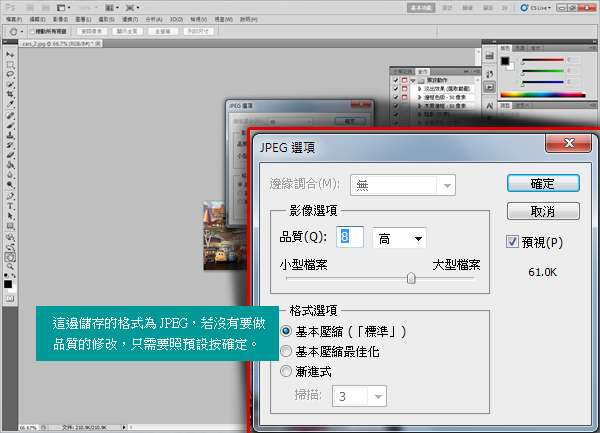
Task: Toggle Quick Mask mode at toolbox bottom
Action: click(x=10, y=299)
